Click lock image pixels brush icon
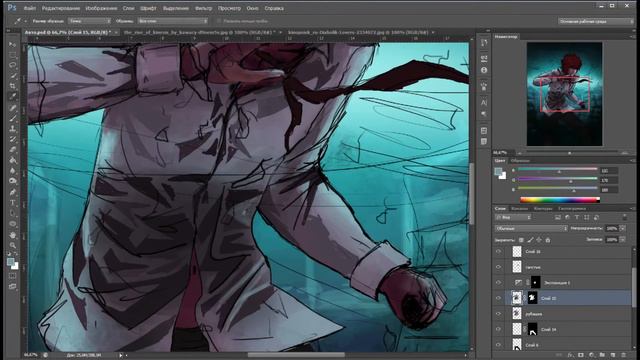This screenshot has height=360, width=640. [530, 240]
